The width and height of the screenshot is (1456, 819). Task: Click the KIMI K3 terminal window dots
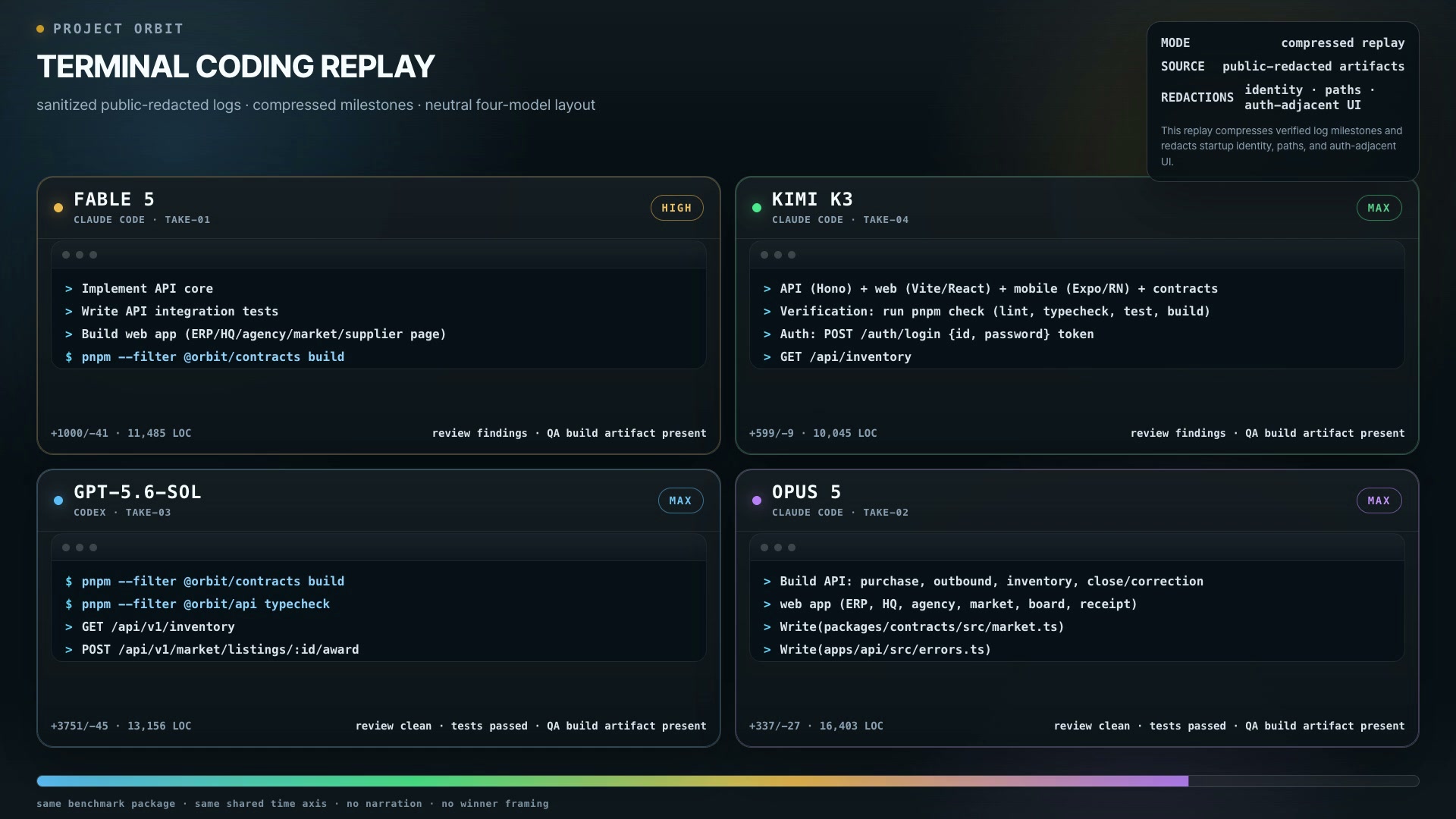(x=778, y=255)
